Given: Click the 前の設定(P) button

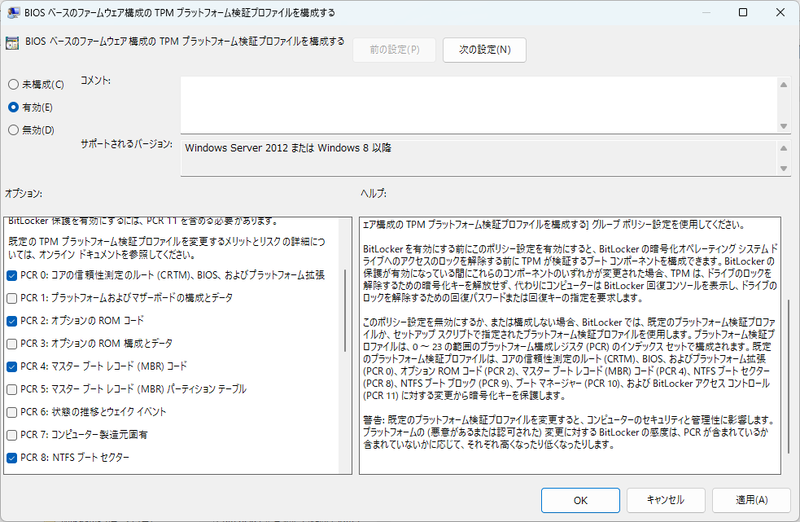Looking at the screenshot, I should click(x=394, y=49).
